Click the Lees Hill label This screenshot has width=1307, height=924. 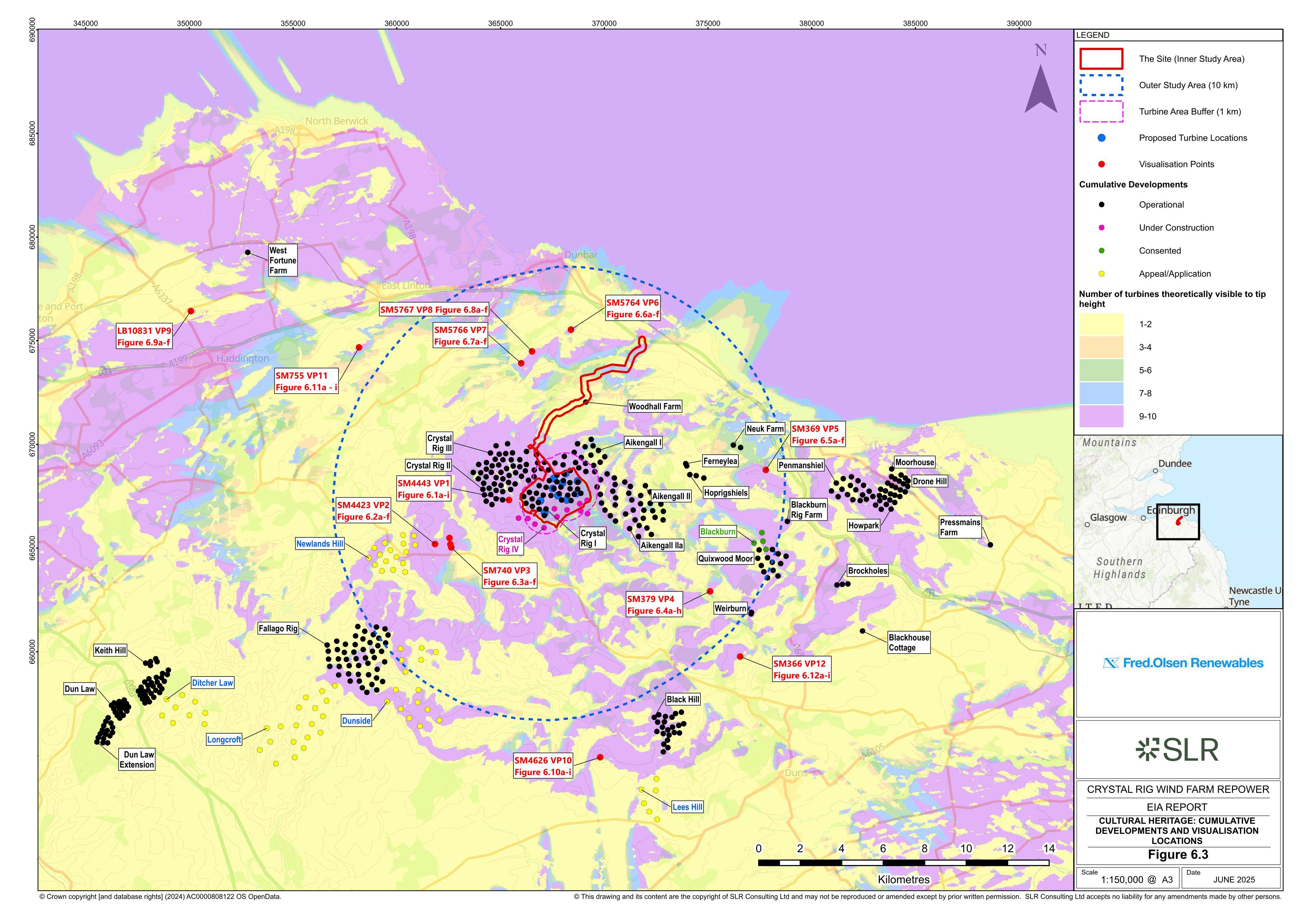click(x=688, y=807)
